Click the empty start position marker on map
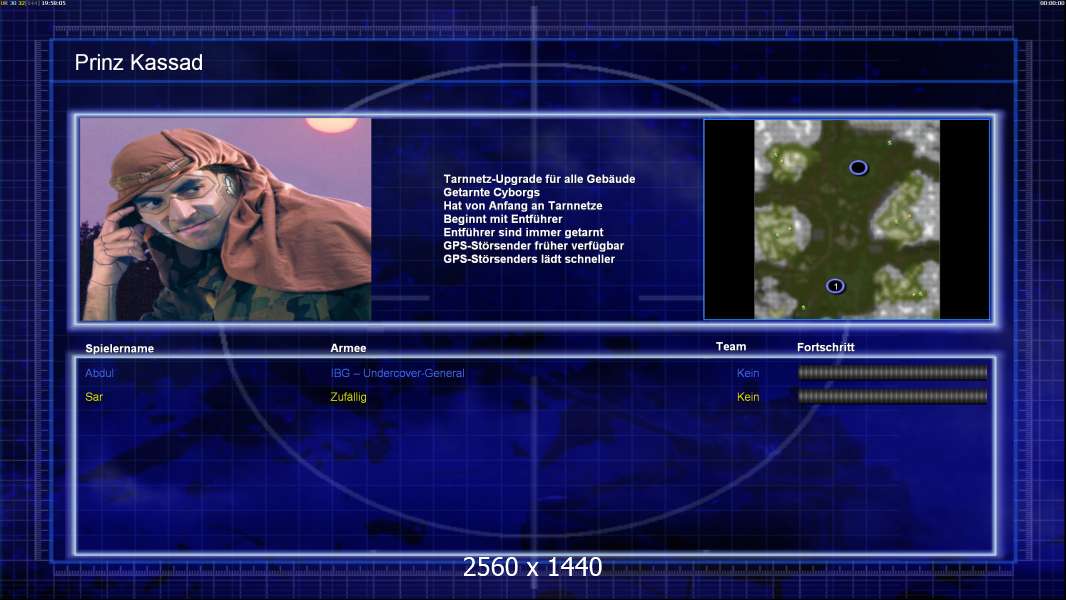Viewport: 1066px width, 600px height. click(858, 168)
